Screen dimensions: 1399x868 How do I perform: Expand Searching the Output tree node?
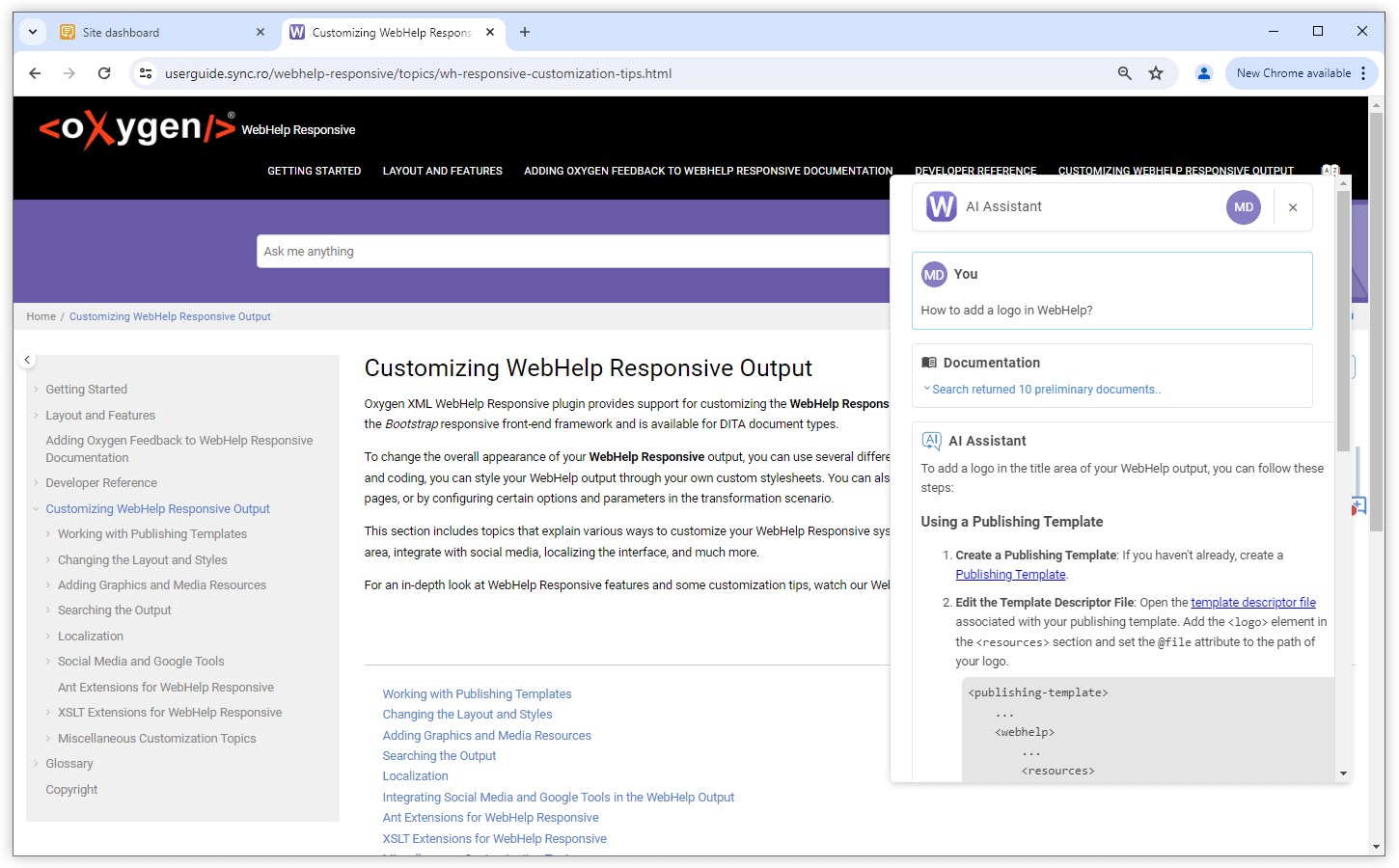(x=48, y=610)
